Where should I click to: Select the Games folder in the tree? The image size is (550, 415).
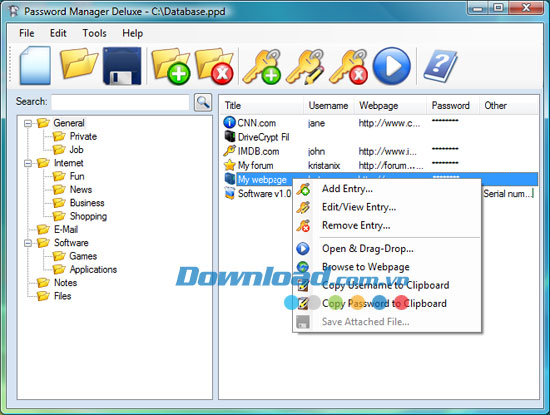click(83, 256)
